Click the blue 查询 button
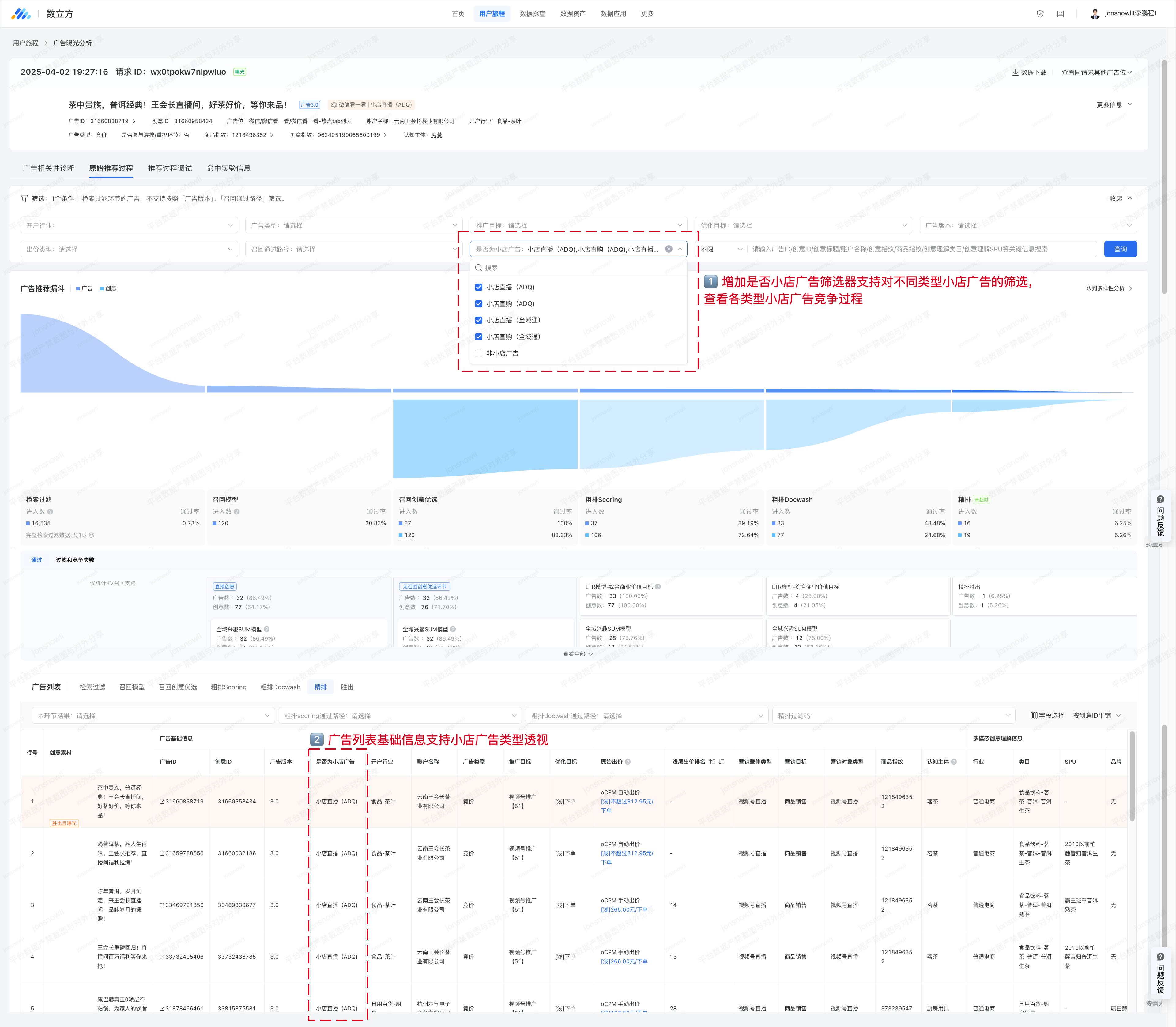 (x=1120, y=249)
